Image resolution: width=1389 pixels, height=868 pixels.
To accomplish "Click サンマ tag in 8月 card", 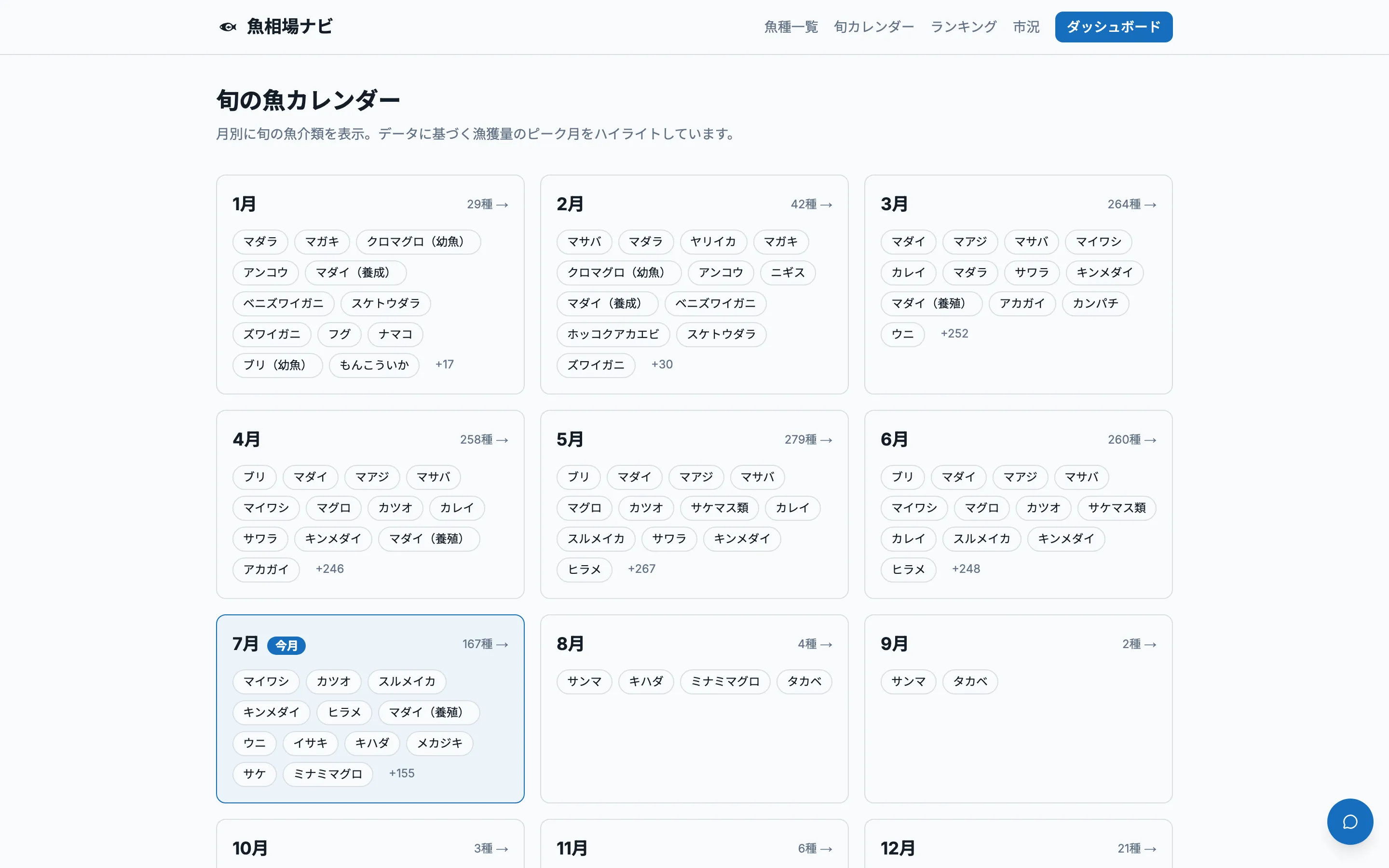I will click(584, 682).
